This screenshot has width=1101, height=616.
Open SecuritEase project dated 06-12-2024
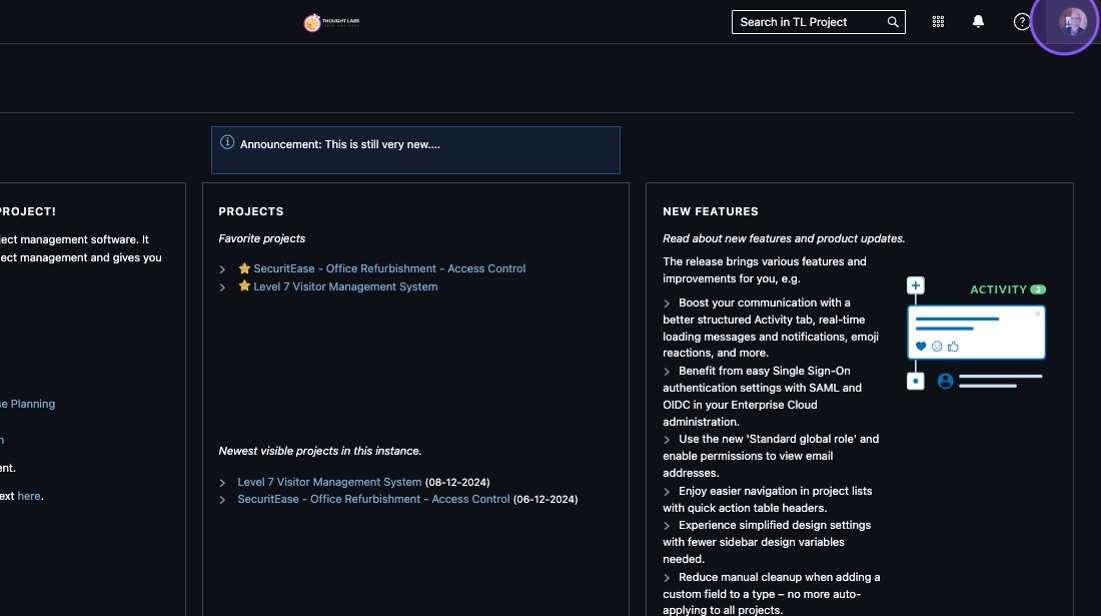pyautogui.click(x=373, y=499)
